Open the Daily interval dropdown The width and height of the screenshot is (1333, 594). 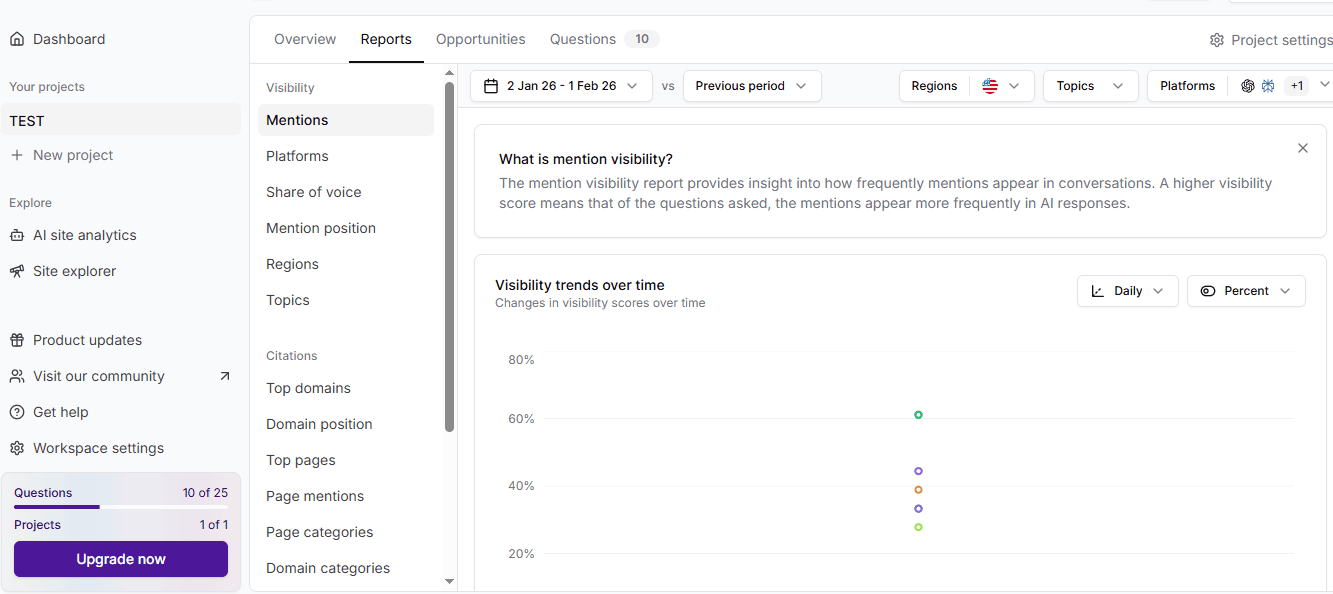(1128, 291)
